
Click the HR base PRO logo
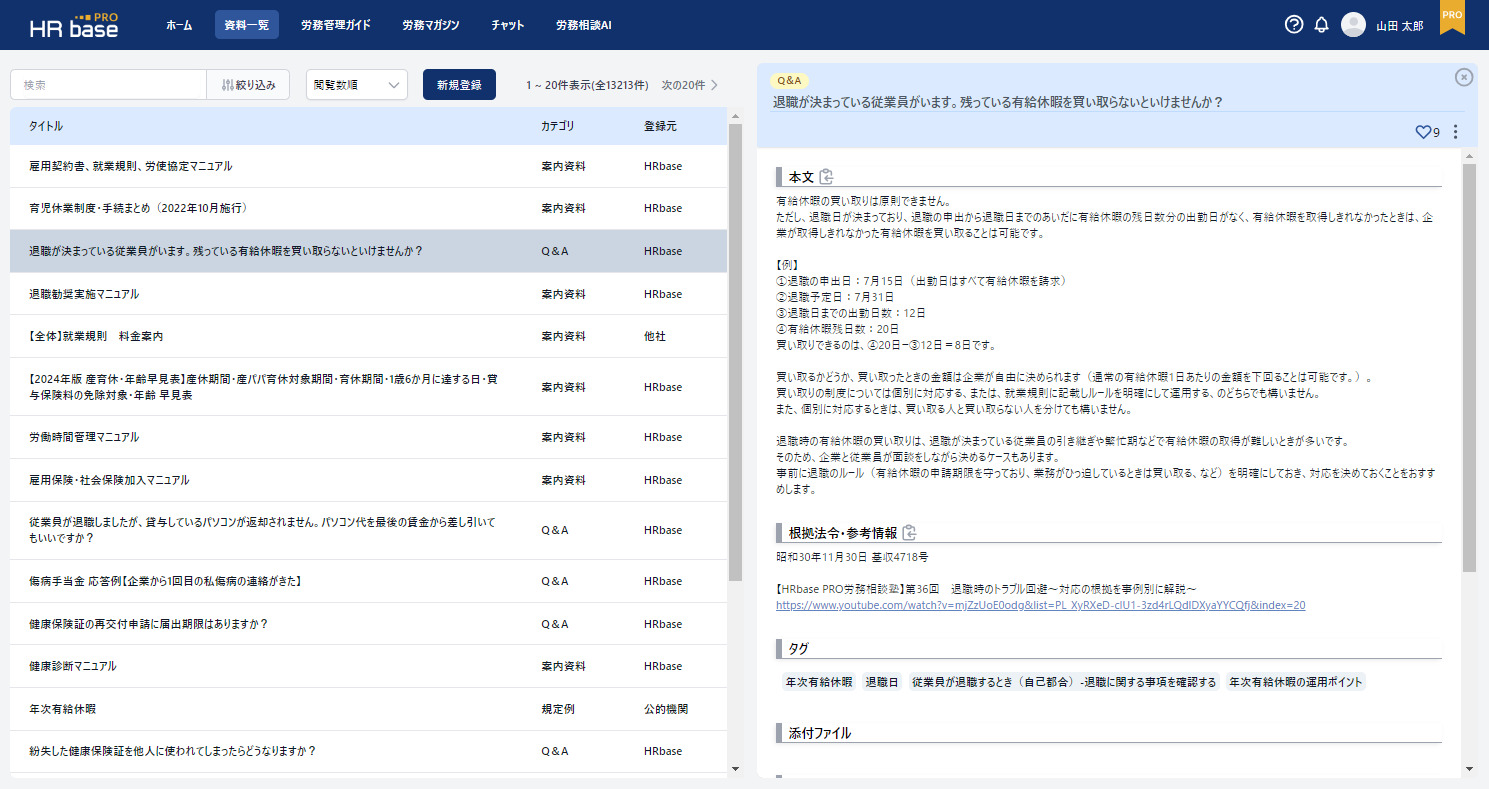74,25
